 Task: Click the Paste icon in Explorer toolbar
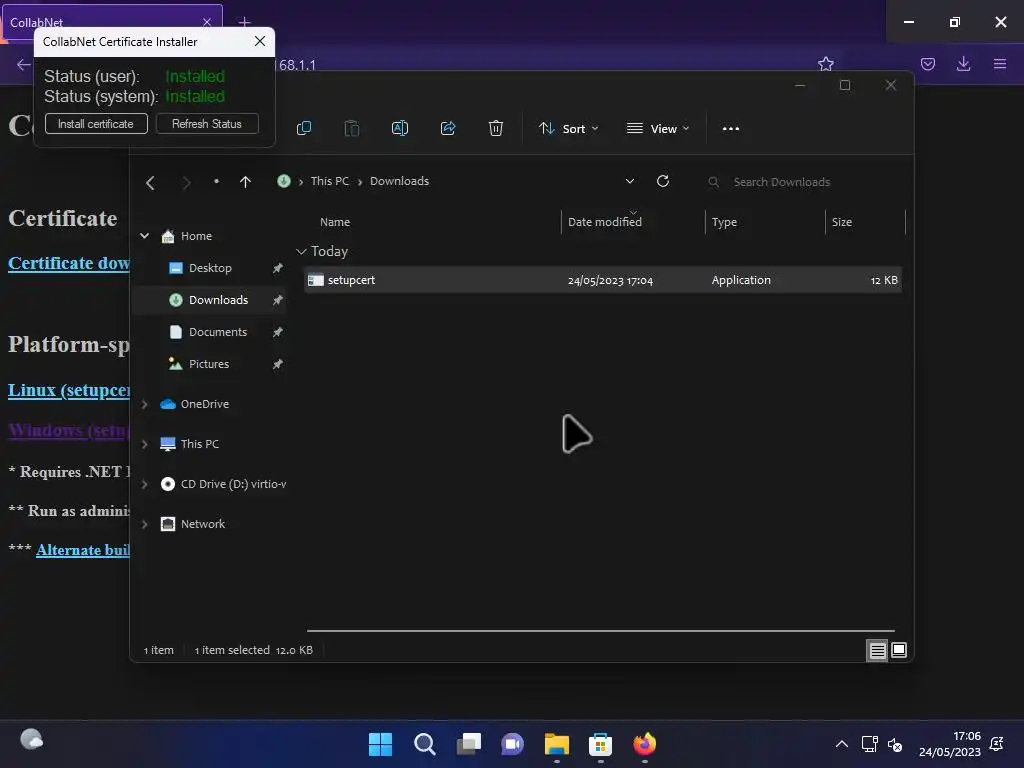351,129
